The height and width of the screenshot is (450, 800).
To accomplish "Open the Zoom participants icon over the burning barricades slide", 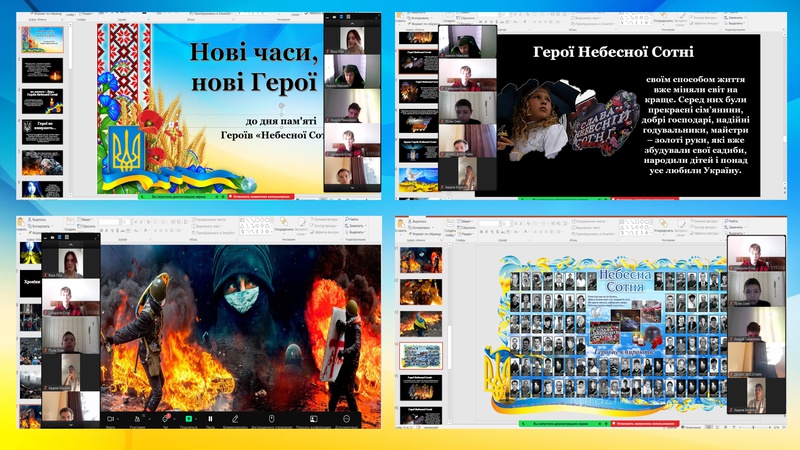I will pyautogui.click(x=136, y=419).
